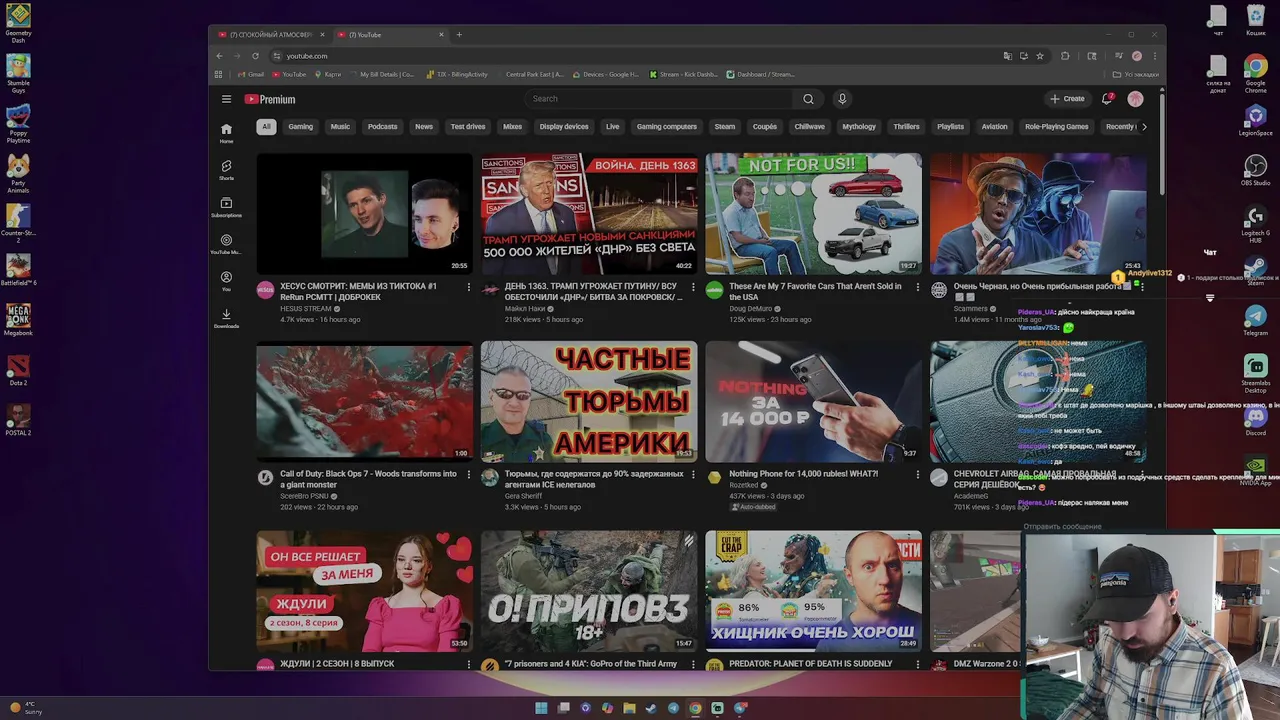Go to Home in YouTube sidebar
The width and height of the screenshot is (1280, 720).
point(226,133)
